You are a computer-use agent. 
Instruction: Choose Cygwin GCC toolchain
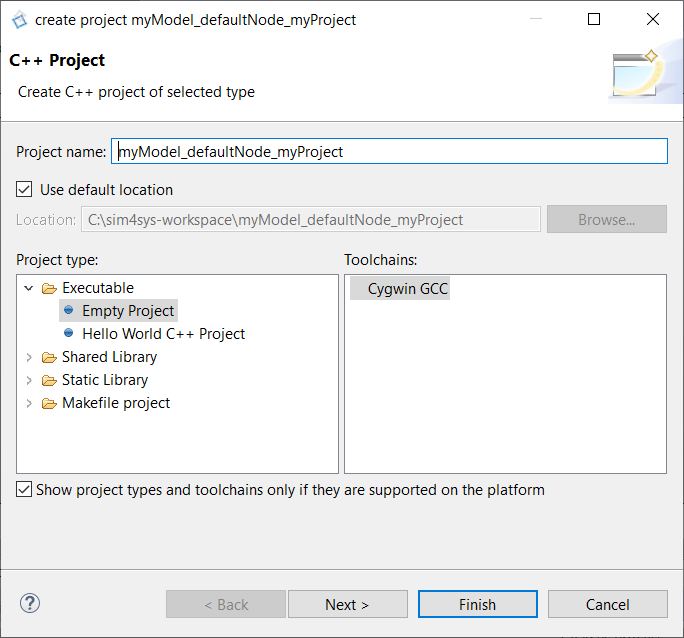[x=400, y=288]
